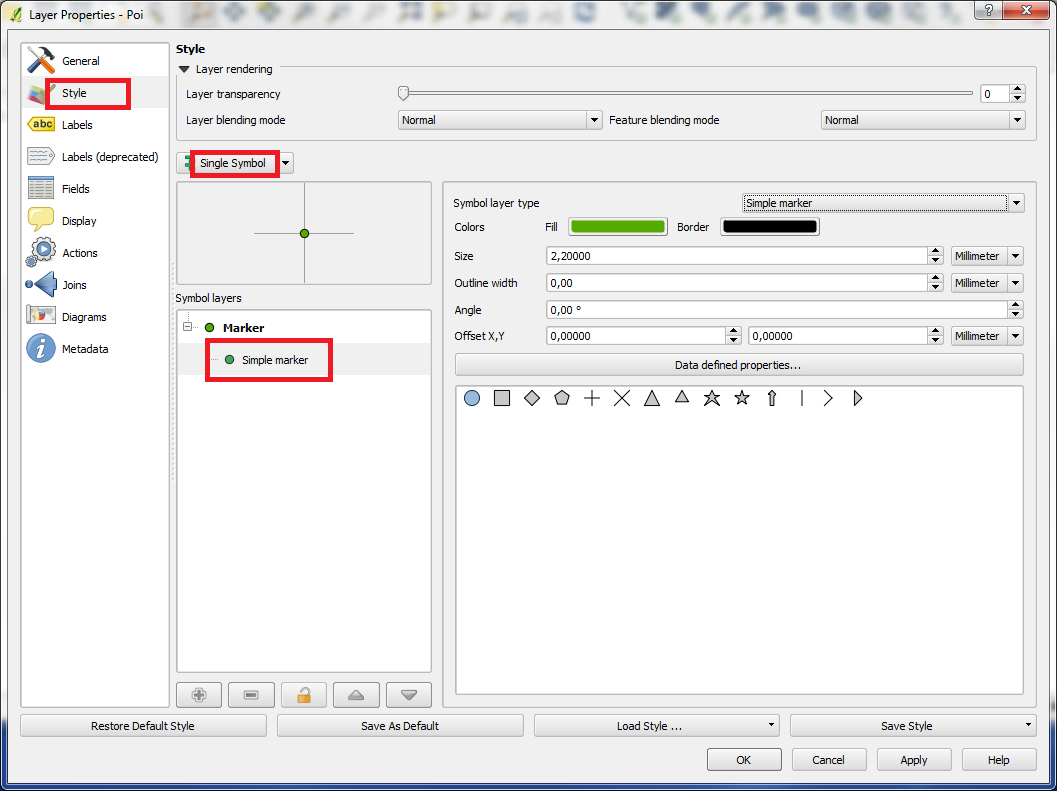
Task: Open the Feature blending mode dropdown
Action: [923, 120]
